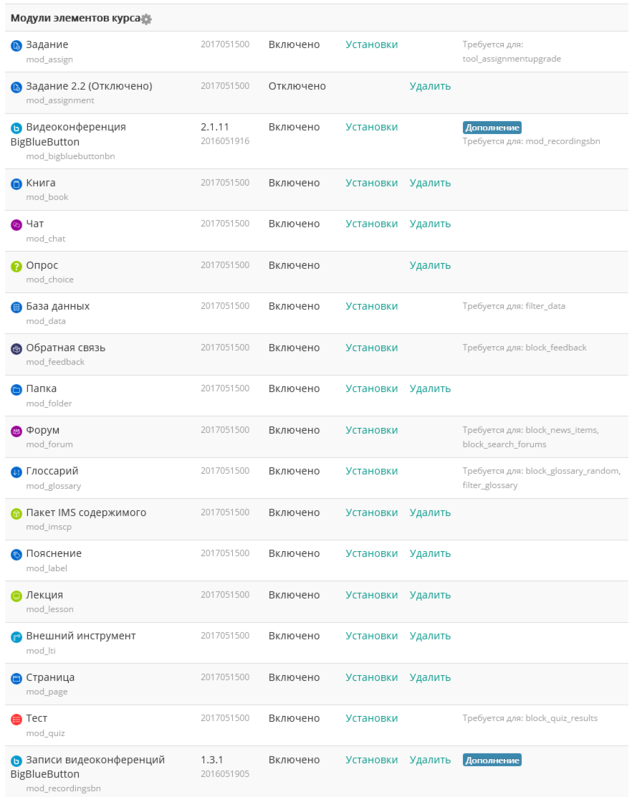
Task: Click the Глоссарий module icon
Action: coord(16,472)
